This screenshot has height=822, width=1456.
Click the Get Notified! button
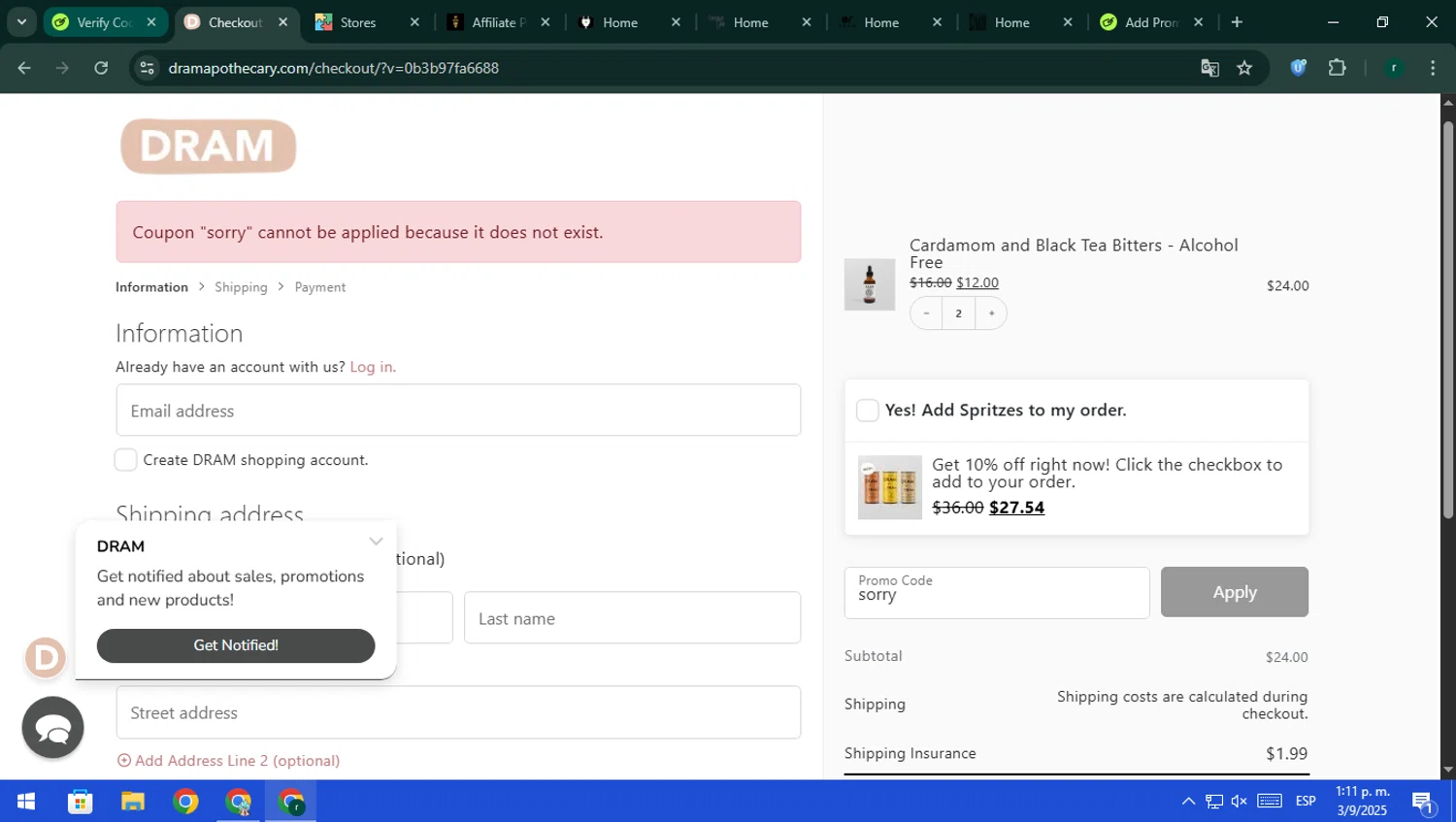236,645
